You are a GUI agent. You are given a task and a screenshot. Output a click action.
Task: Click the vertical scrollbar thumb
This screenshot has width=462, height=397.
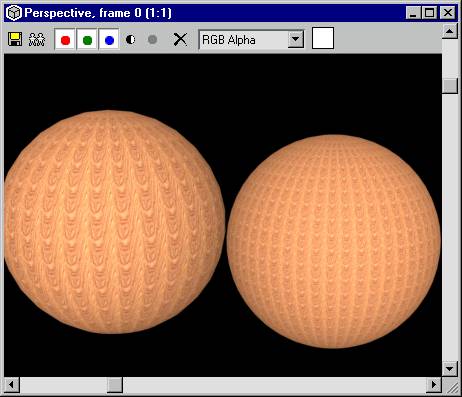click(450, 86)
